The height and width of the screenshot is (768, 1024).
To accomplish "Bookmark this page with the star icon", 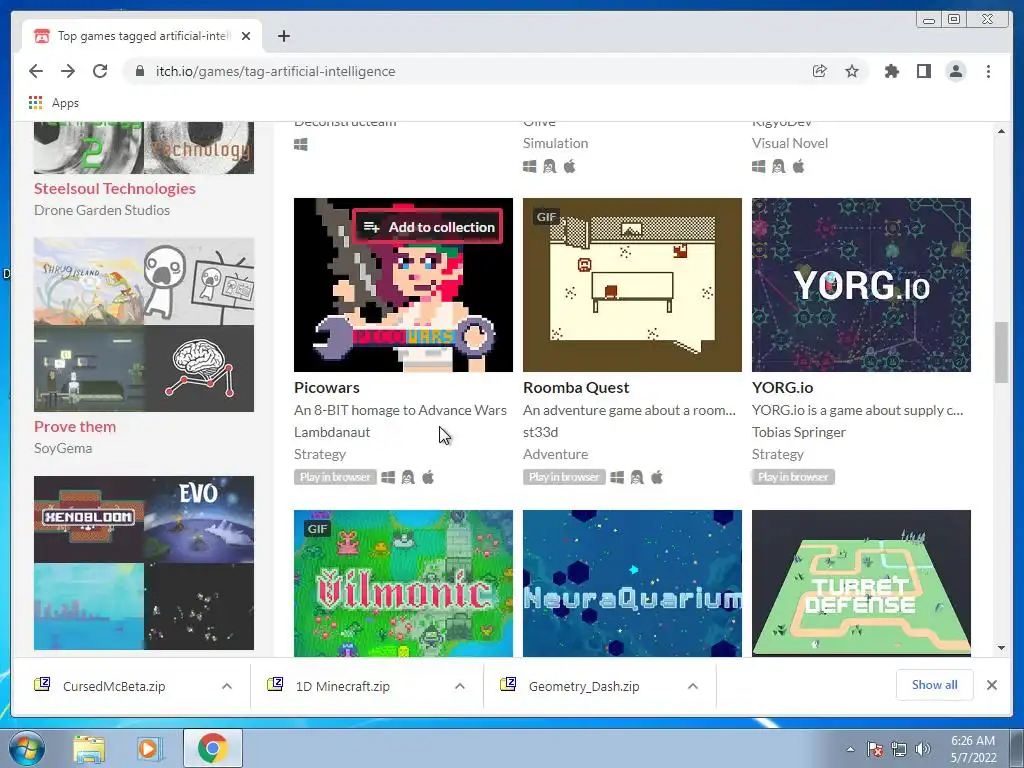I will 852,71.
